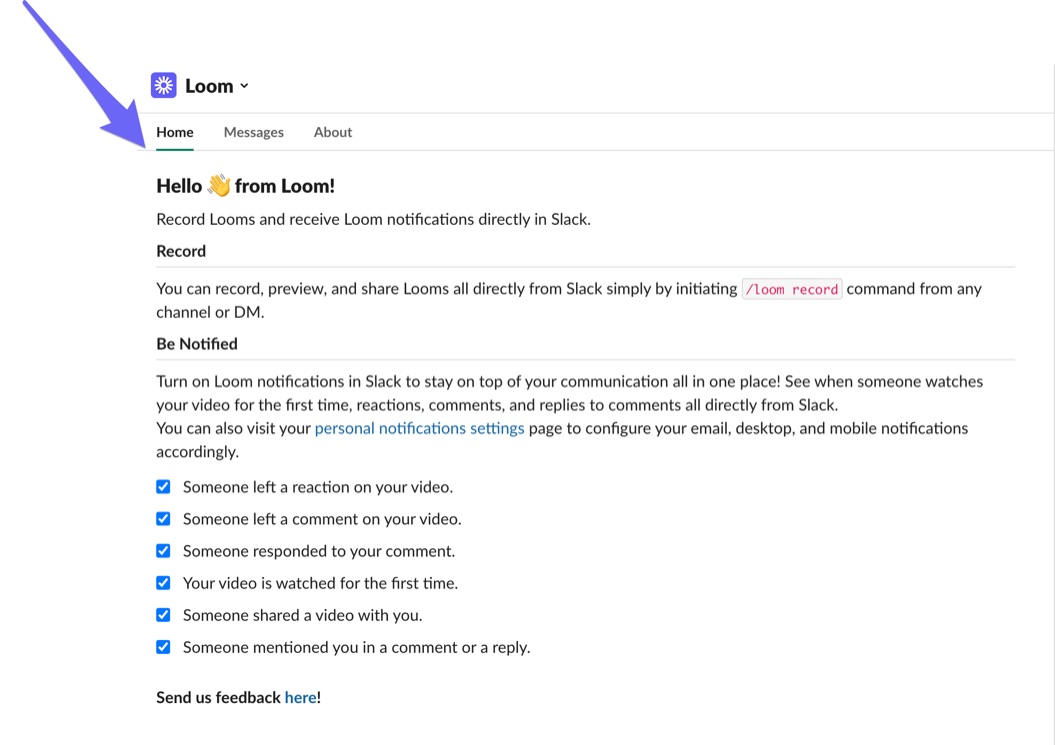Open the personal notifications settings link

[419, 428]
